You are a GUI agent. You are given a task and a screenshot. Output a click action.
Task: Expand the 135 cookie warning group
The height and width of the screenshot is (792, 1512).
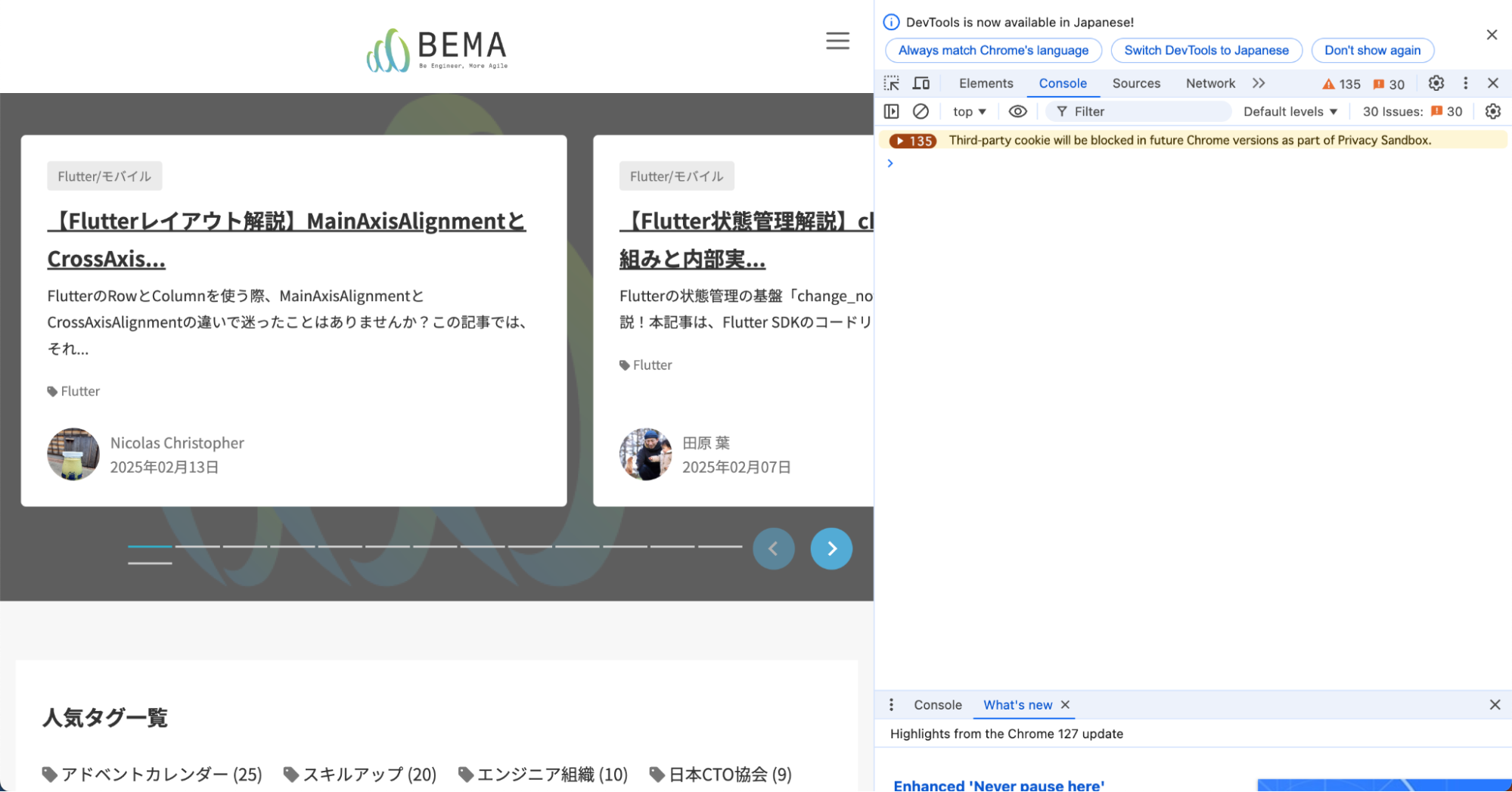pos(900,141)
